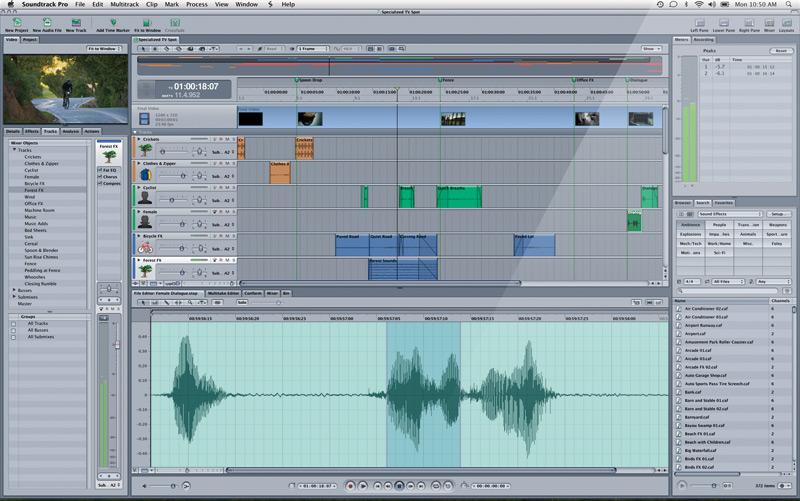Click the New Audio File icon
The width and height of the screenshot is (800, 501).
pyautogui.click(x=47, y=22)
